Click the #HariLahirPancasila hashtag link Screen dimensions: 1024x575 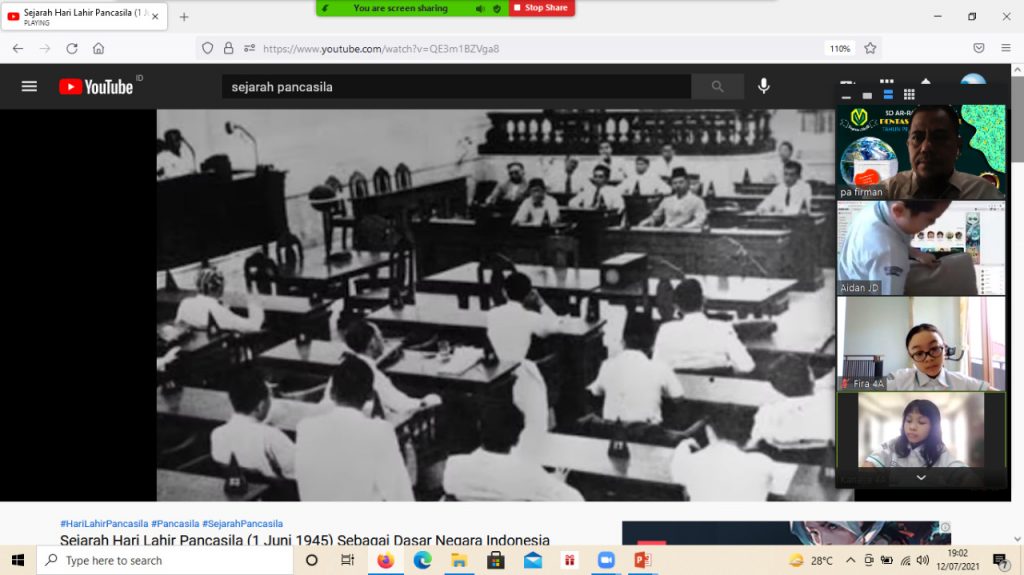pyautogui.click(x=104, y=523)
